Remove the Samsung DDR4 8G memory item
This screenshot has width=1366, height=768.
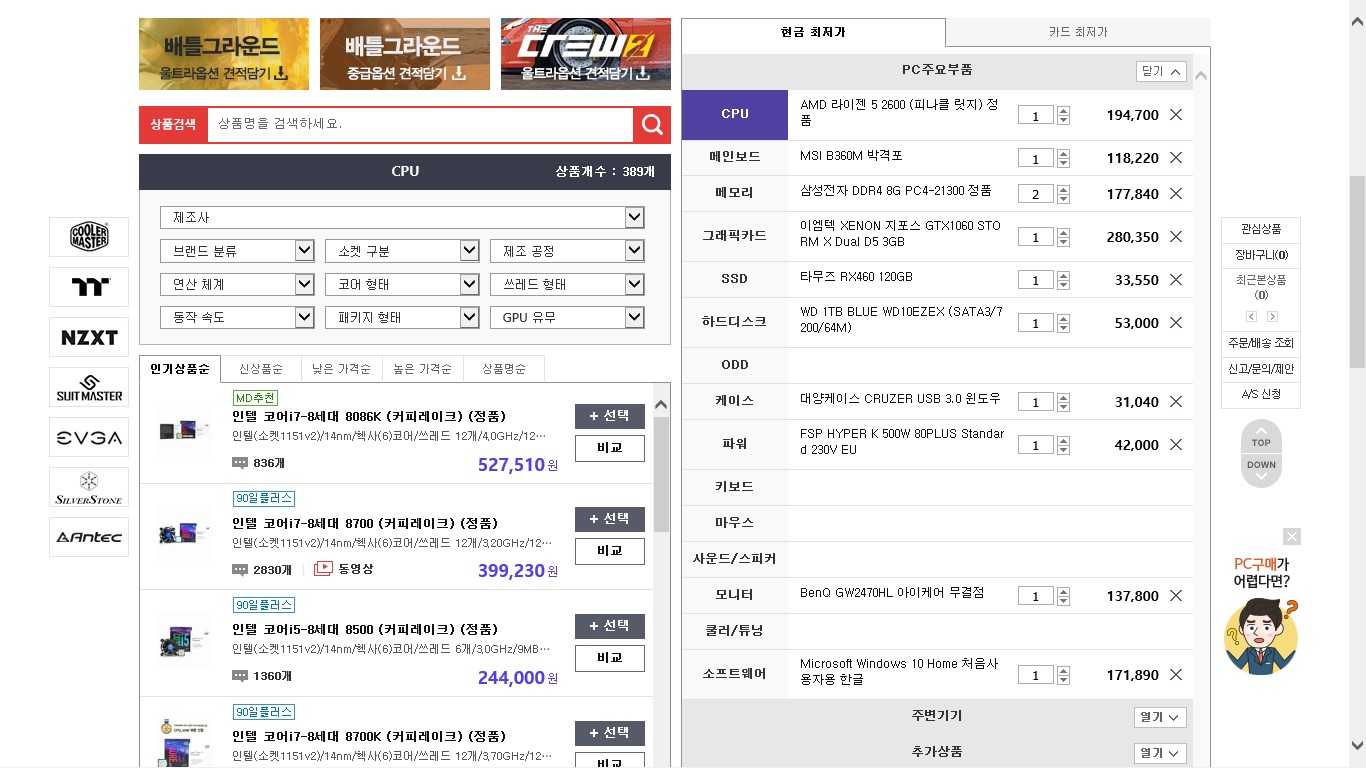click(x=1176, y=194)
